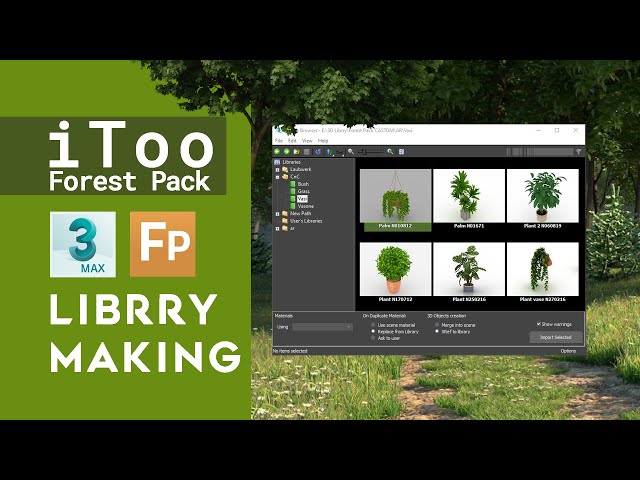Click the green Grass library icon
Screen dimensions: 640x480
coord(293,191)
